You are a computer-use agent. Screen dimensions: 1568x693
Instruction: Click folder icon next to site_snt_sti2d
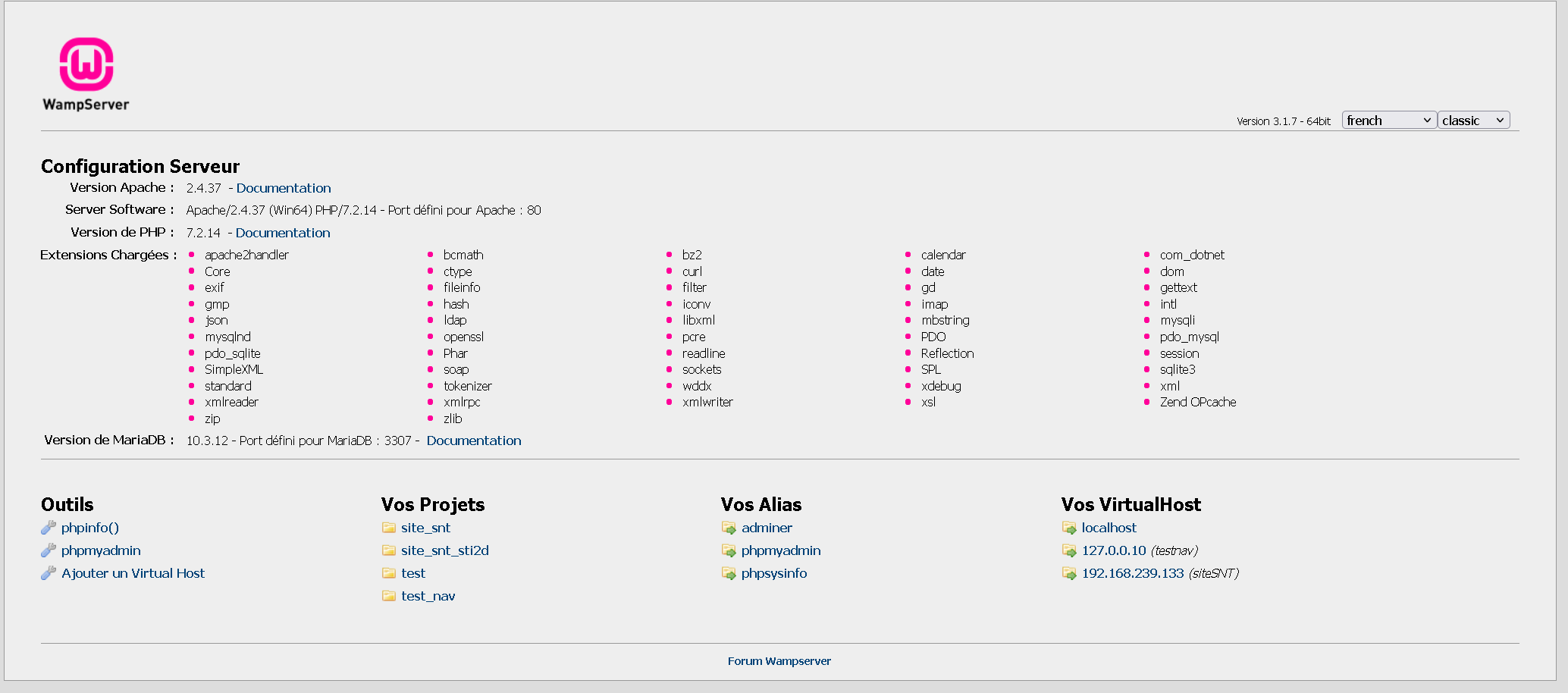[389, 550]
